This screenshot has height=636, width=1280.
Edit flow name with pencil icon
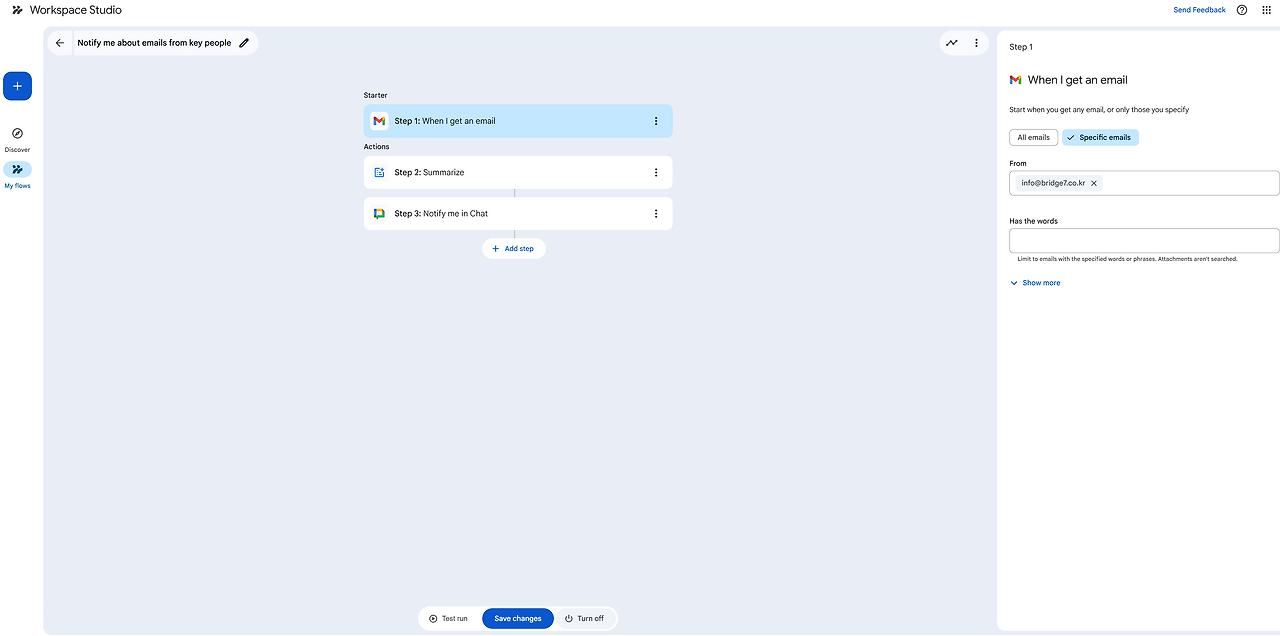244,43
